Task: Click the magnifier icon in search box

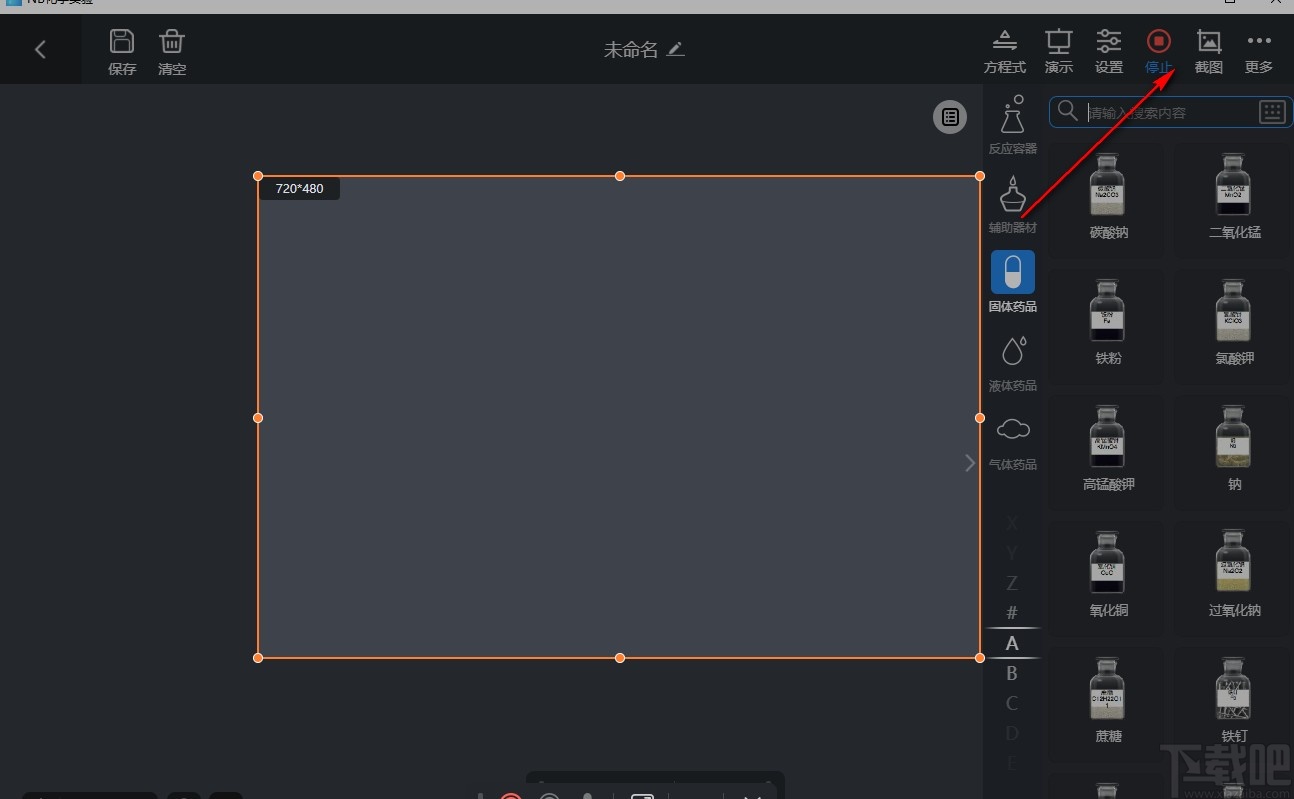Action: (x=1067, y=111)
